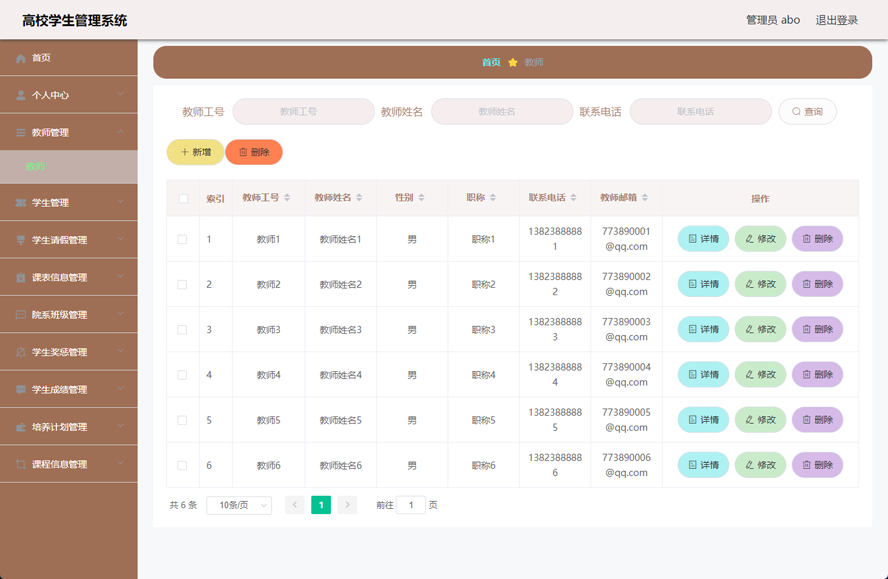Click the star icon in breadcrumb
Image resolution: width=888 pixels, height=579 pixels.
click(513, 62)
